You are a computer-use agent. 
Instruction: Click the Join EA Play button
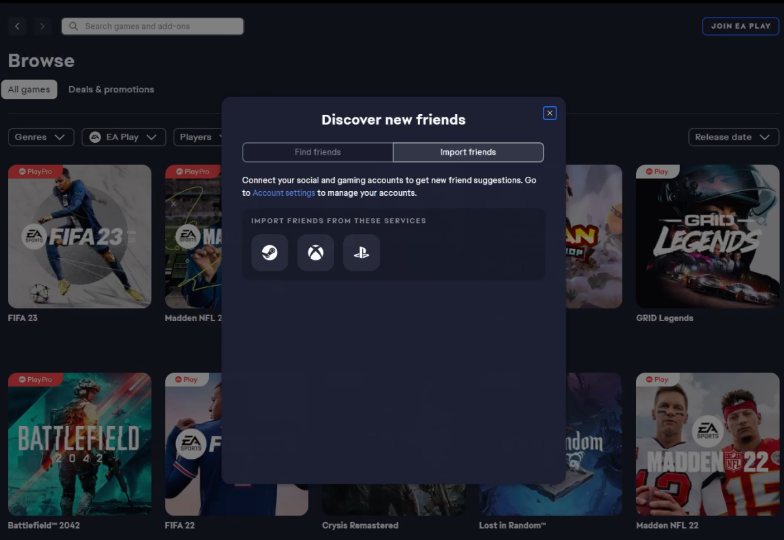pyautogui.click(x=740, y=26)
